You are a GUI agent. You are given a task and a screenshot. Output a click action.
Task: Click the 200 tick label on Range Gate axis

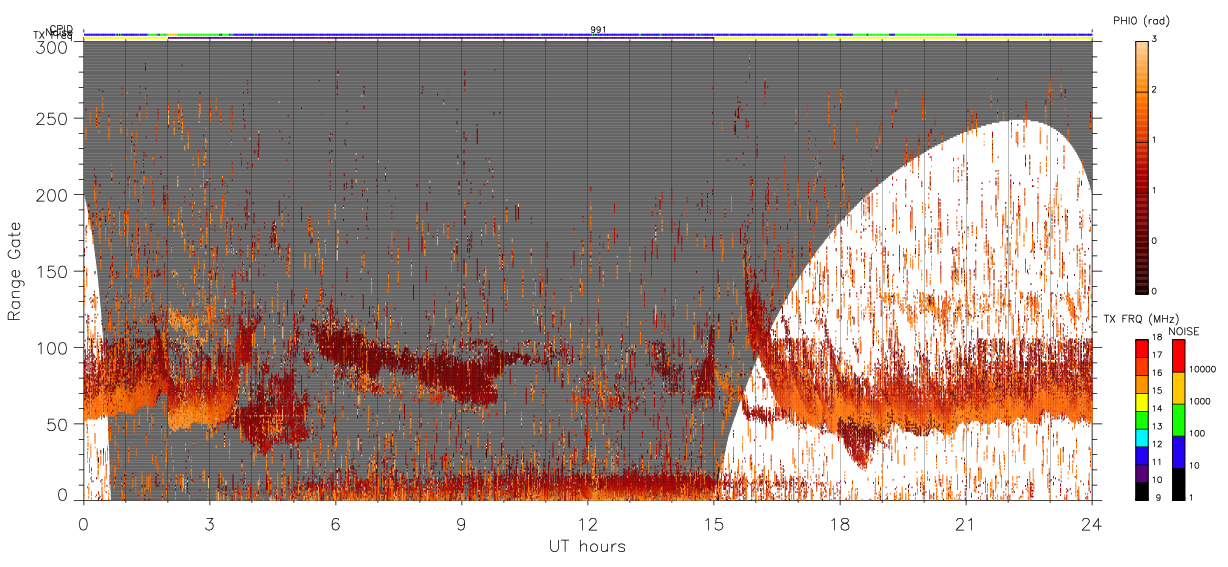coord(54,194)
